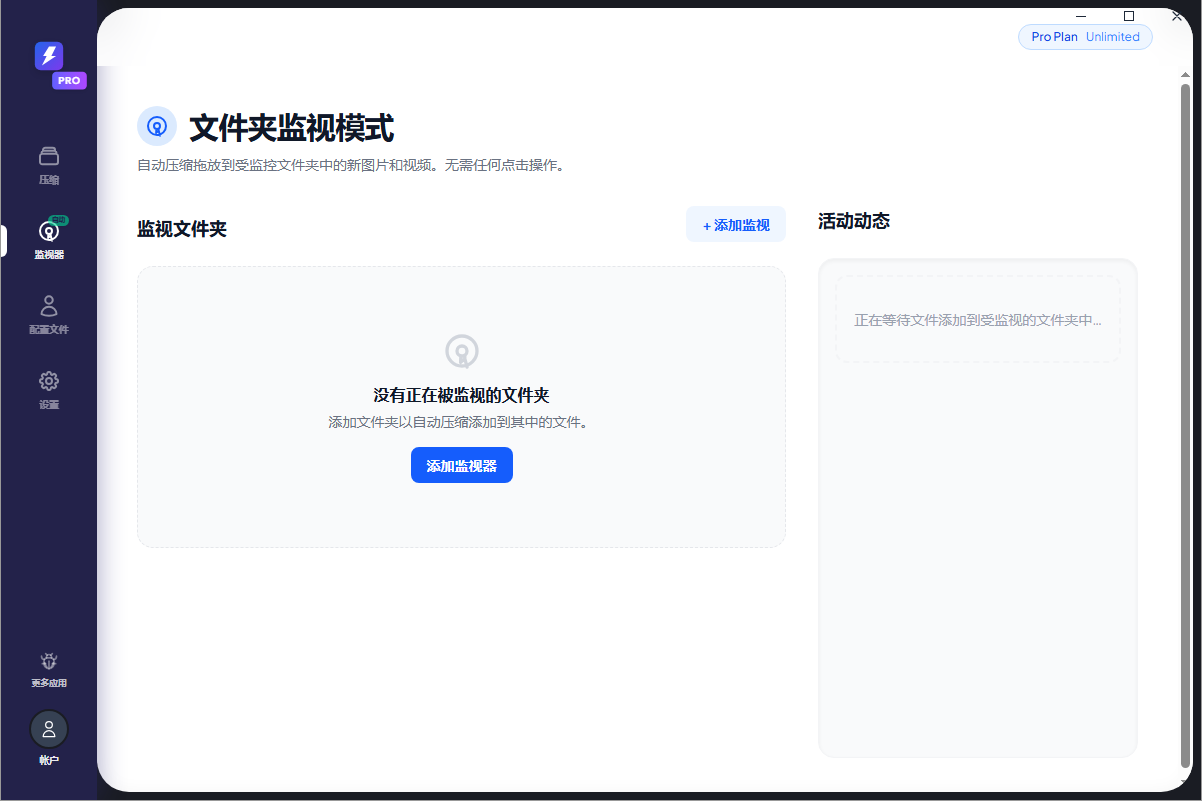Viewport: 1202px width, 801px height.
Task: Click the blue 添加监视器 button
Action: [462, 465]
